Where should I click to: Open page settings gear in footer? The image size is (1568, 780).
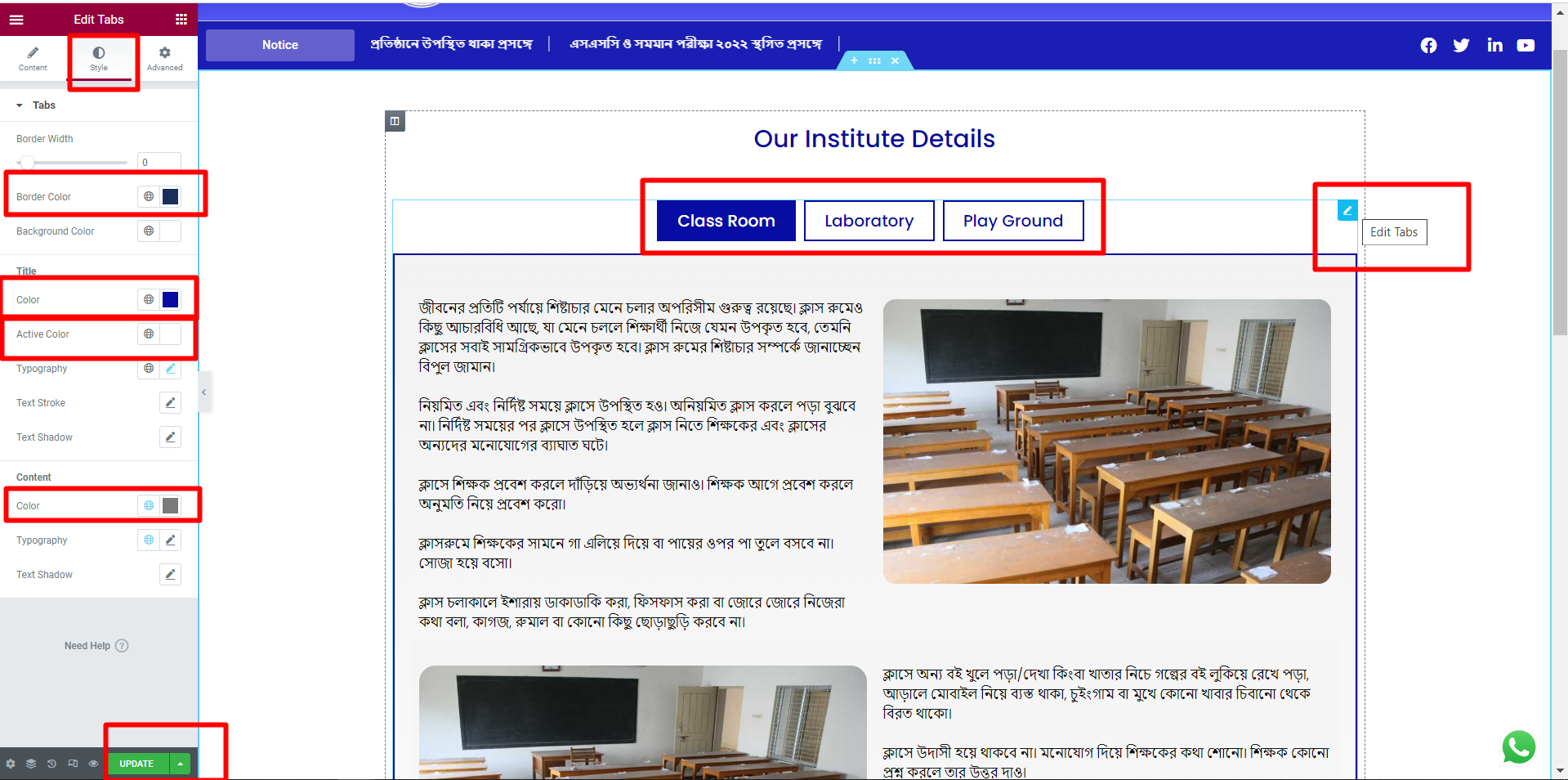click(x=11, y=764)
